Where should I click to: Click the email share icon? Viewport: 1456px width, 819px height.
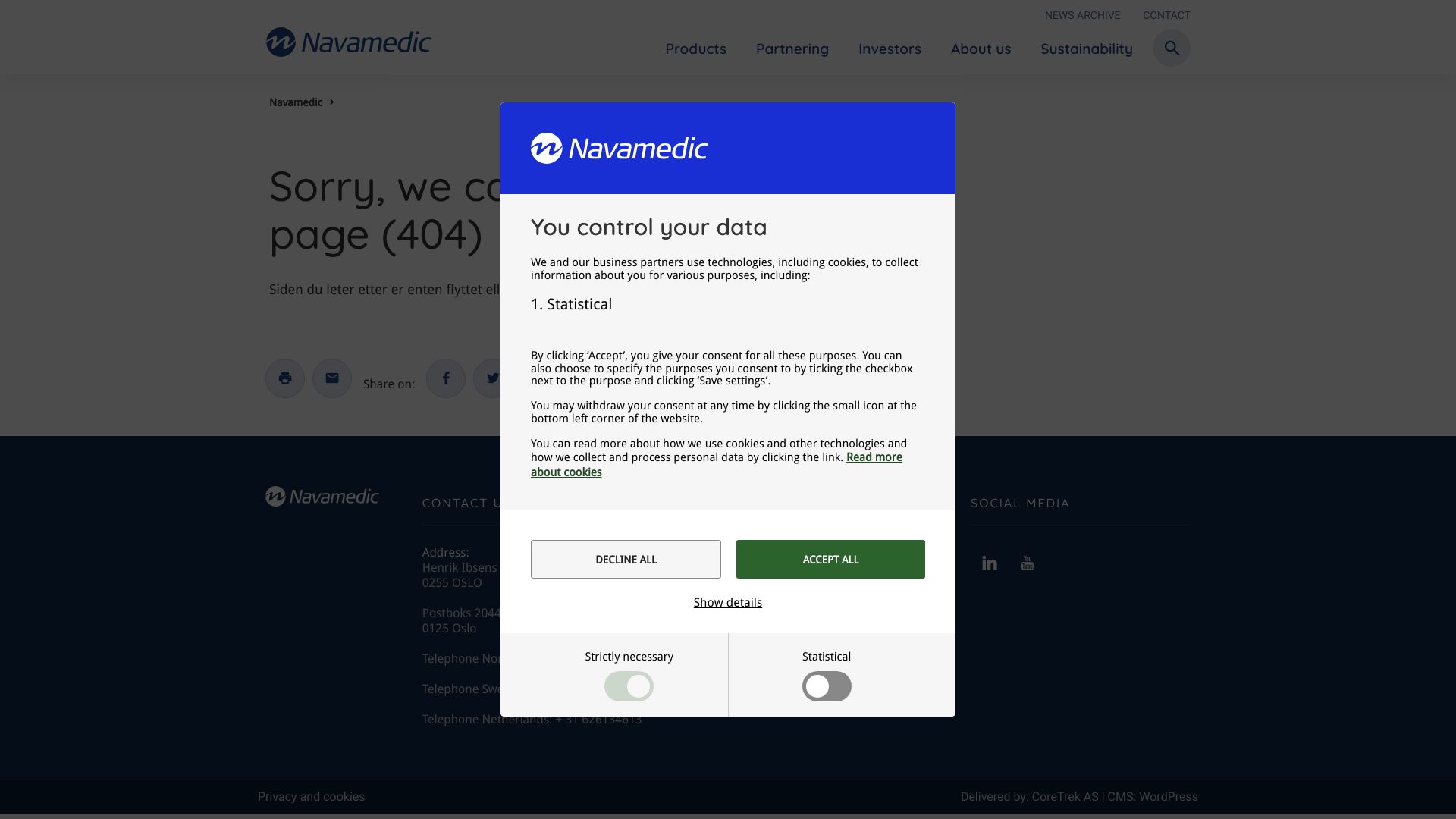(x=332, y=378)
